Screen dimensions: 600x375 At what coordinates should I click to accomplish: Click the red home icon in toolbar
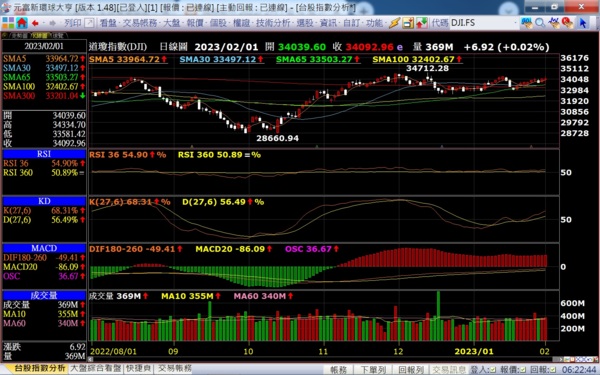22,23
